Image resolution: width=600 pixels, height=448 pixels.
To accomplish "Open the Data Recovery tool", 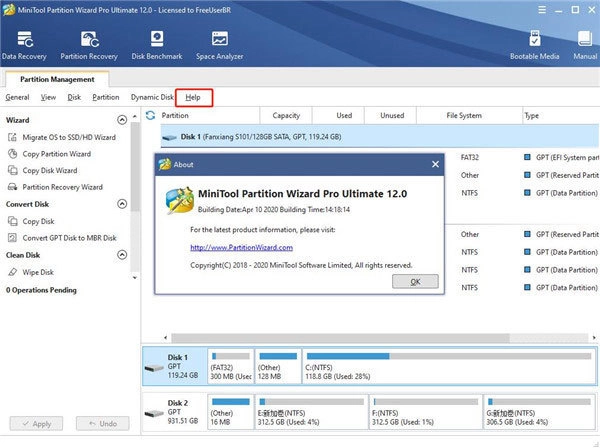I will pyautogui.click(x=24, y=45).
